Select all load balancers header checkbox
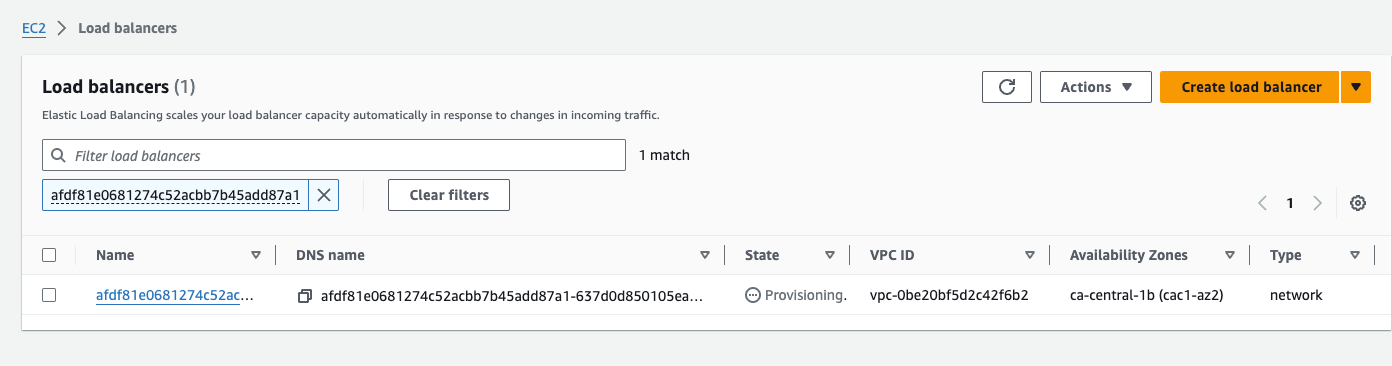The height and width of the screenshot is (366, 1392). point(49,255)
